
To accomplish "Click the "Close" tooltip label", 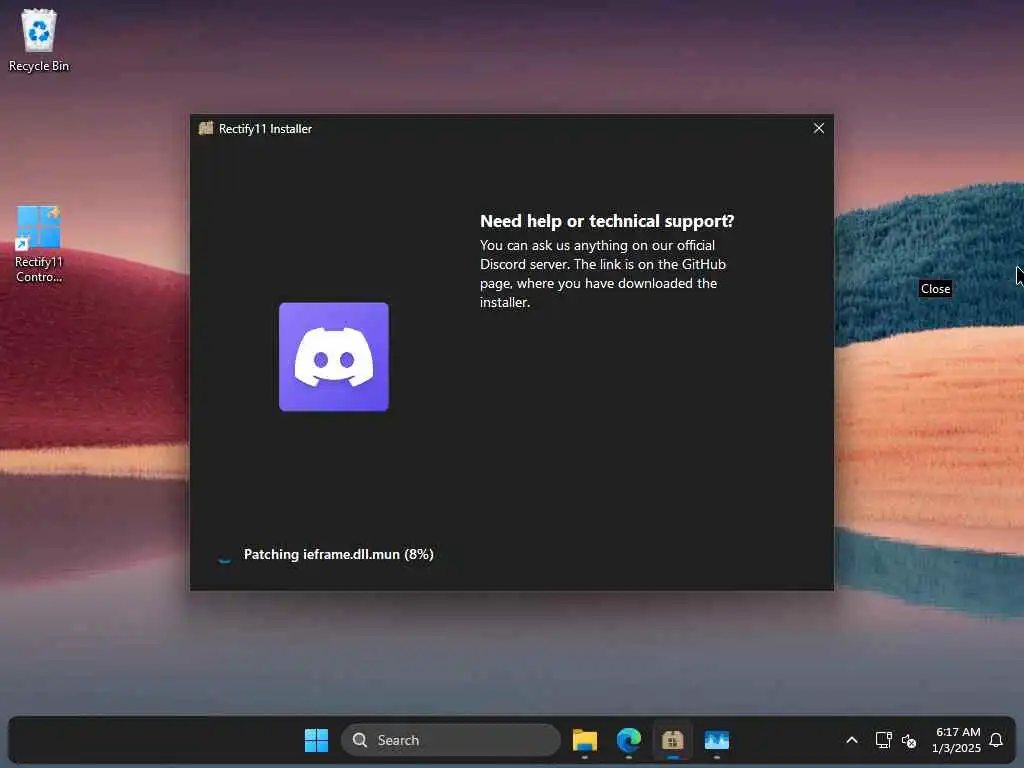I will tap(935, 289).
